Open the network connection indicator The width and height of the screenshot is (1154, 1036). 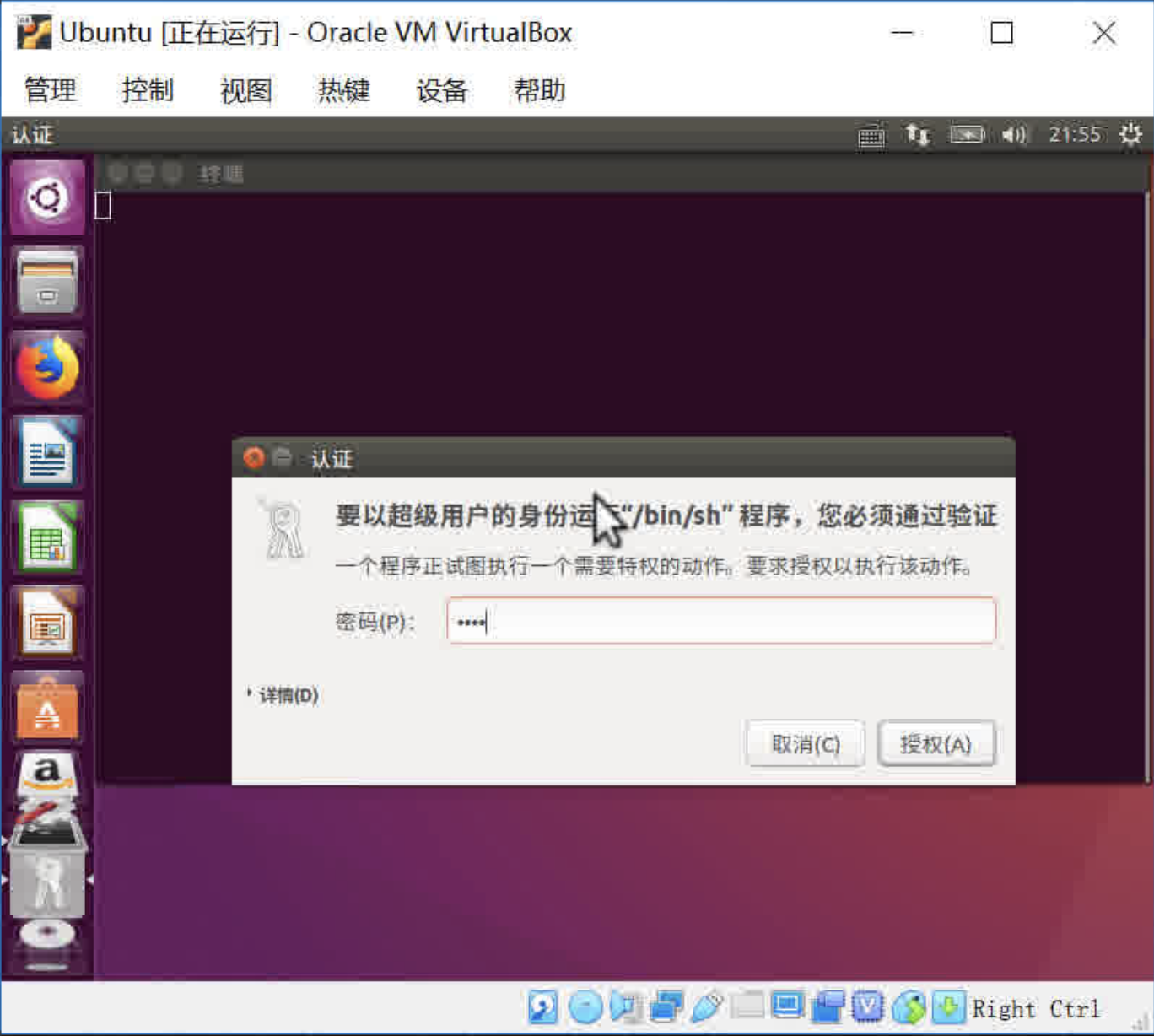918,135
